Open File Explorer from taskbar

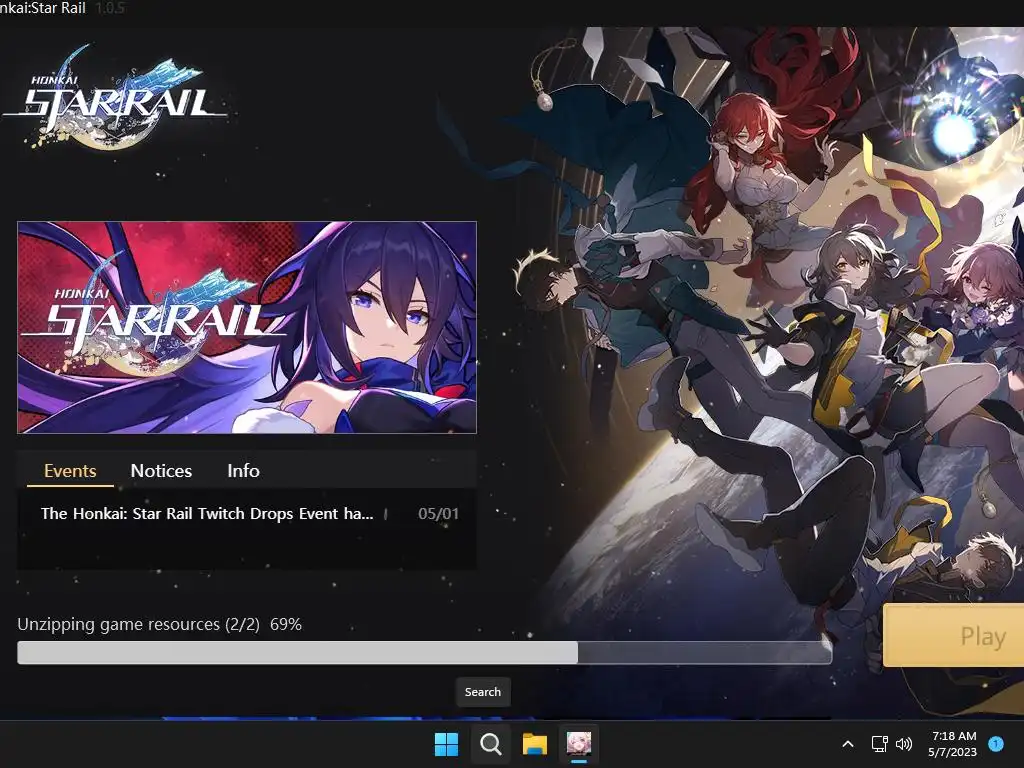pos(535,744)
